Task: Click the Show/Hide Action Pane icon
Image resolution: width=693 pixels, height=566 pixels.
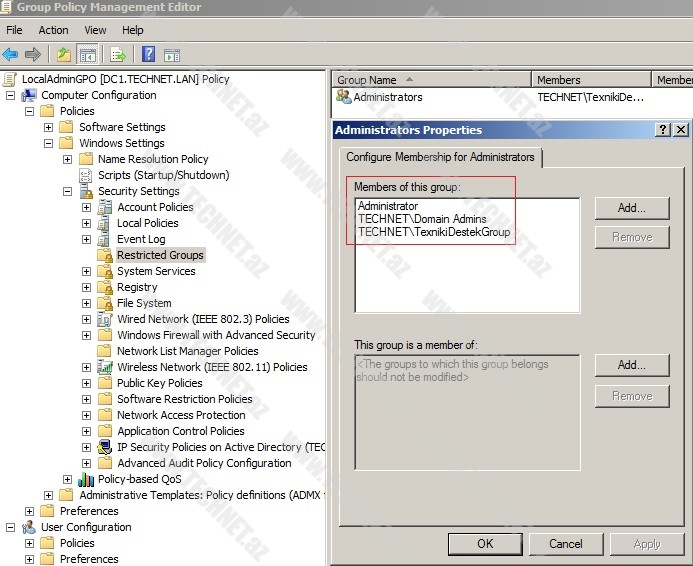Action: click(172, 55)
